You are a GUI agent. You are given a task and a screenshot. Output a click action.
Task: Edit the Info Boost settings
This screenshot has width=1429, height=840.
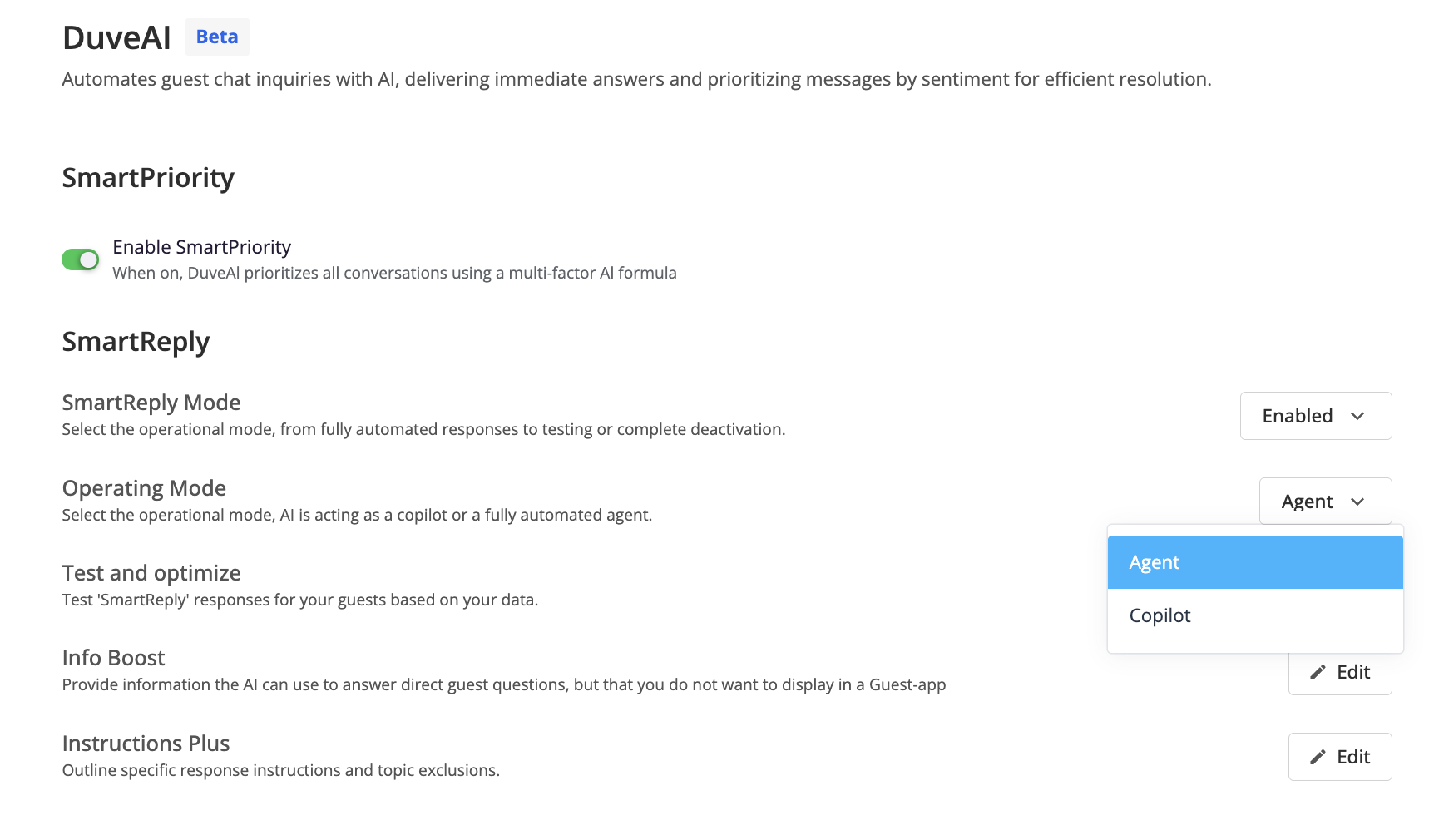(x=1340, y=672)
